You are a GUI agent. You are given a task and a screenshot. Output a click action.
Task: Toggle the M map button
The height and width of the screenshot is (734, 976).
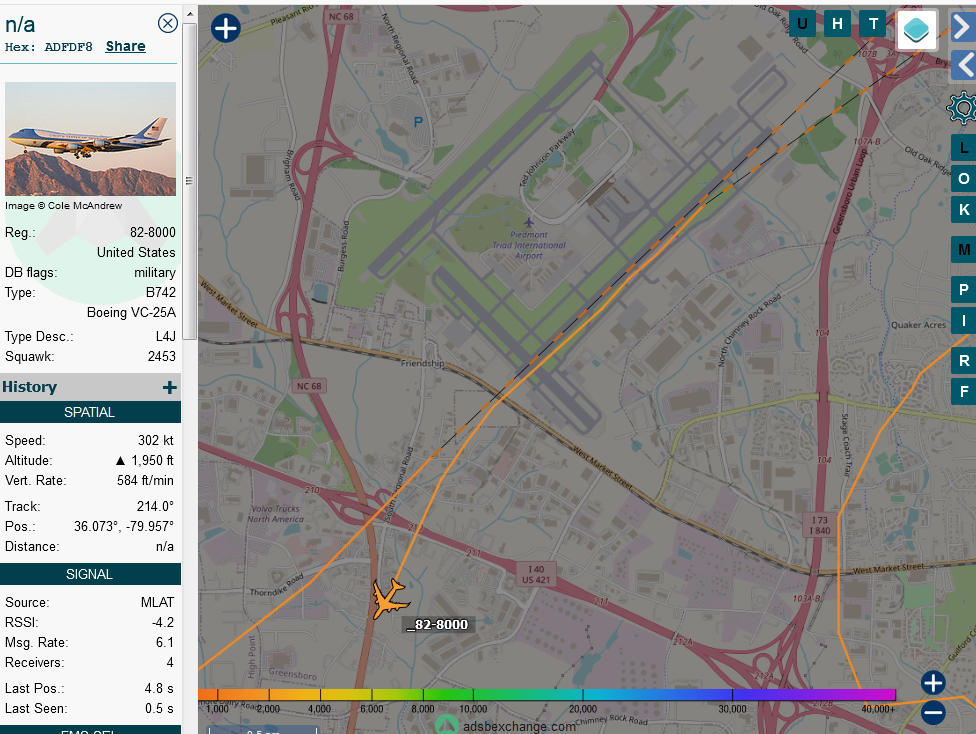pos(964,250)
